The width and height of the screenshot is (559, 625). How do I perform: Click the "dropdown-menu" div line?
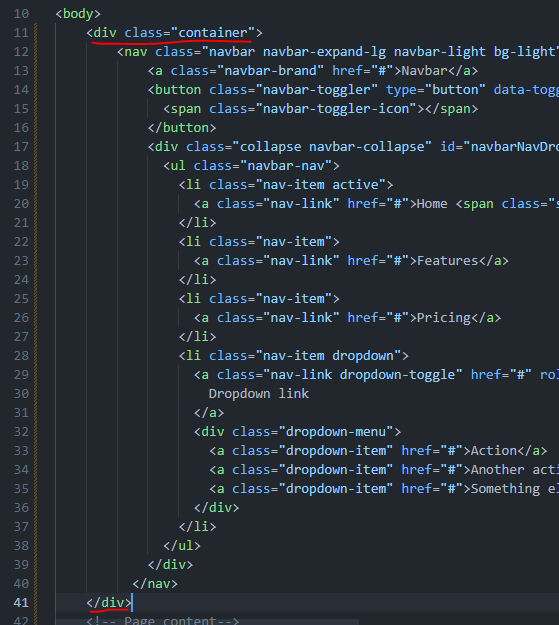pos(297,432)
